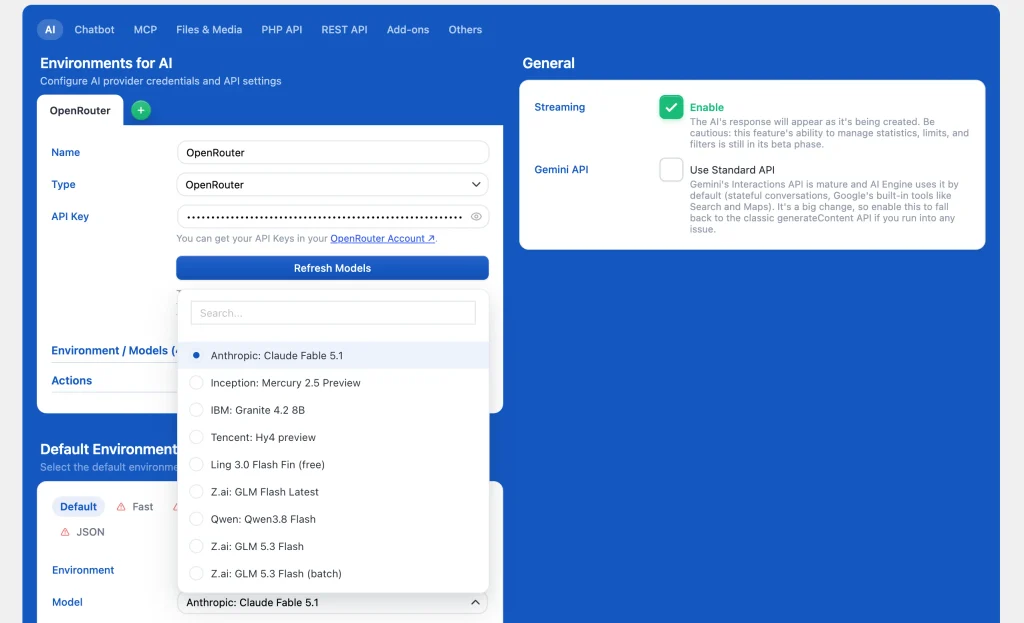Viewport: 1024px width, 623px height.
Task: Click the Refresh Models button
Action: [x=332, y=268]
